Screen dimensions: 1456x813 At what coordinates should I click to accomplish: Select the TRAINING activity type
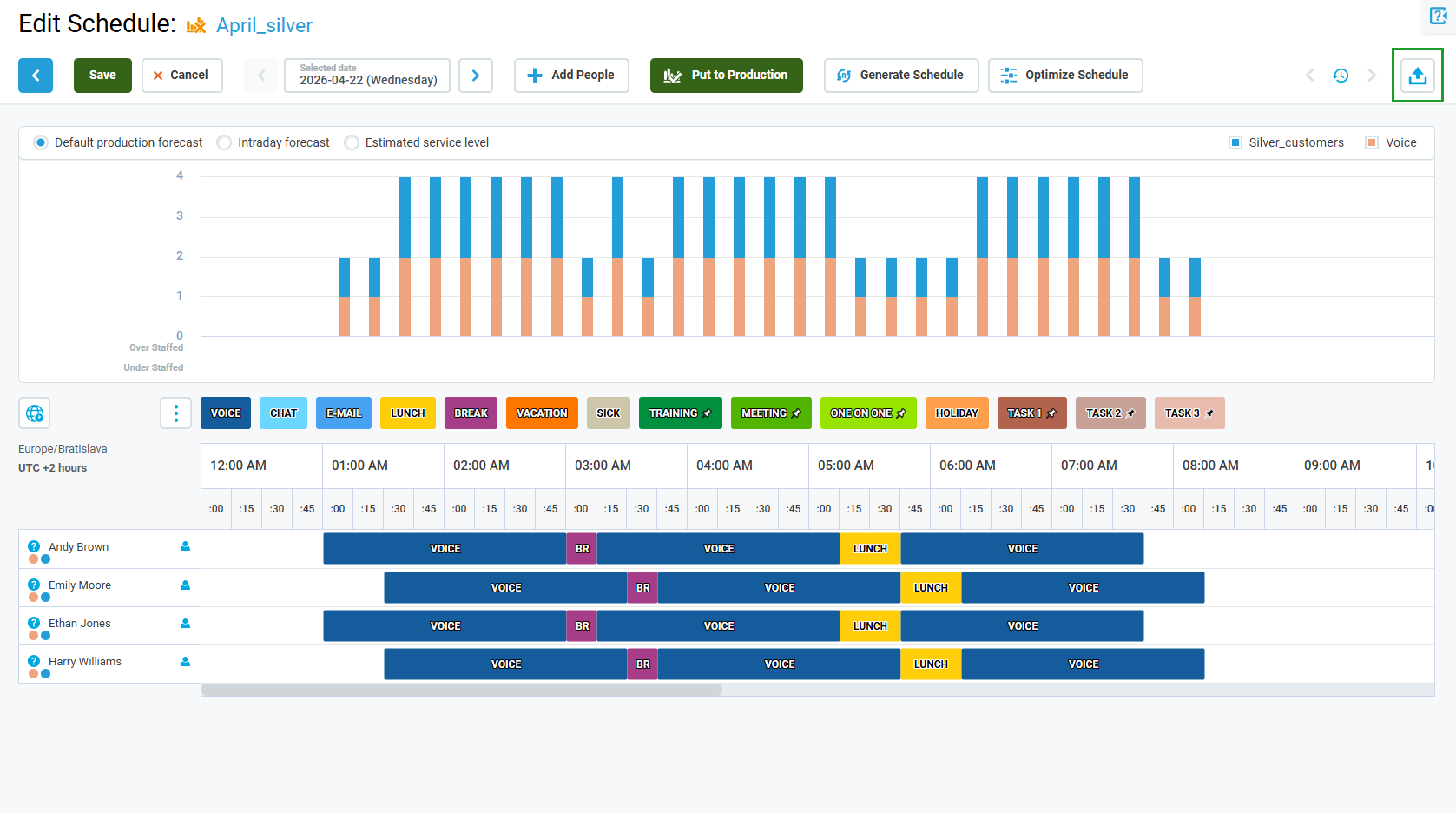pyautogui.click(x=681, y=413)
